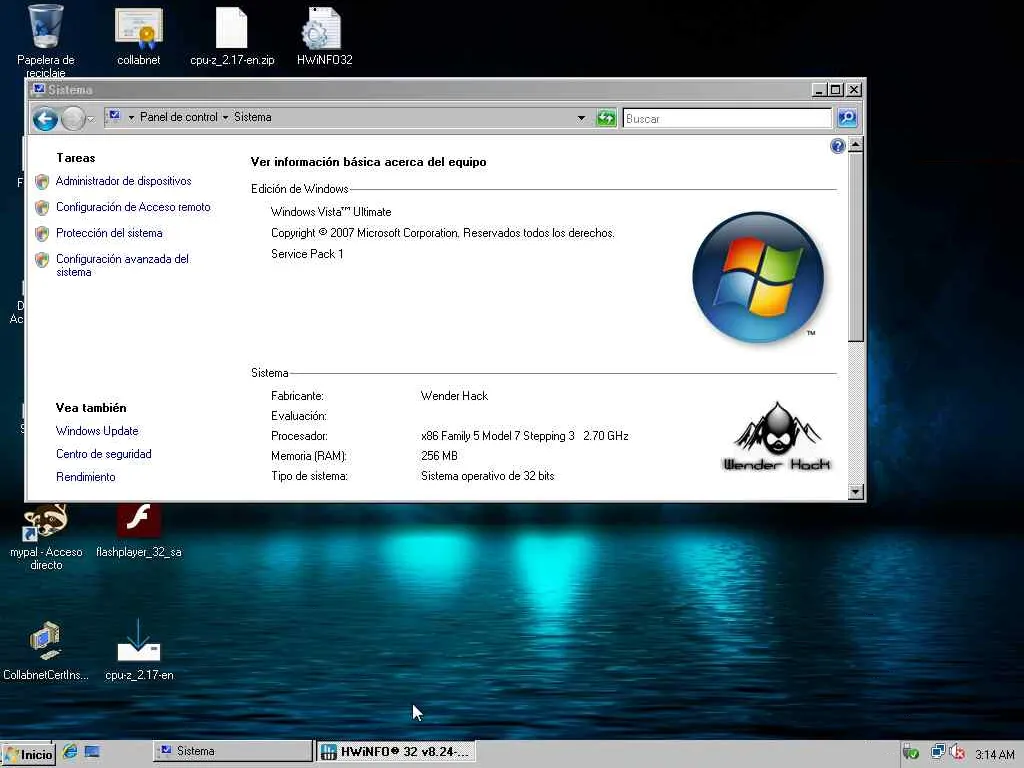Click the 'x86 Family 5 Model 7 Stepping 3' value
This screenshot has width=1024, height=768.
coord(498,436)
